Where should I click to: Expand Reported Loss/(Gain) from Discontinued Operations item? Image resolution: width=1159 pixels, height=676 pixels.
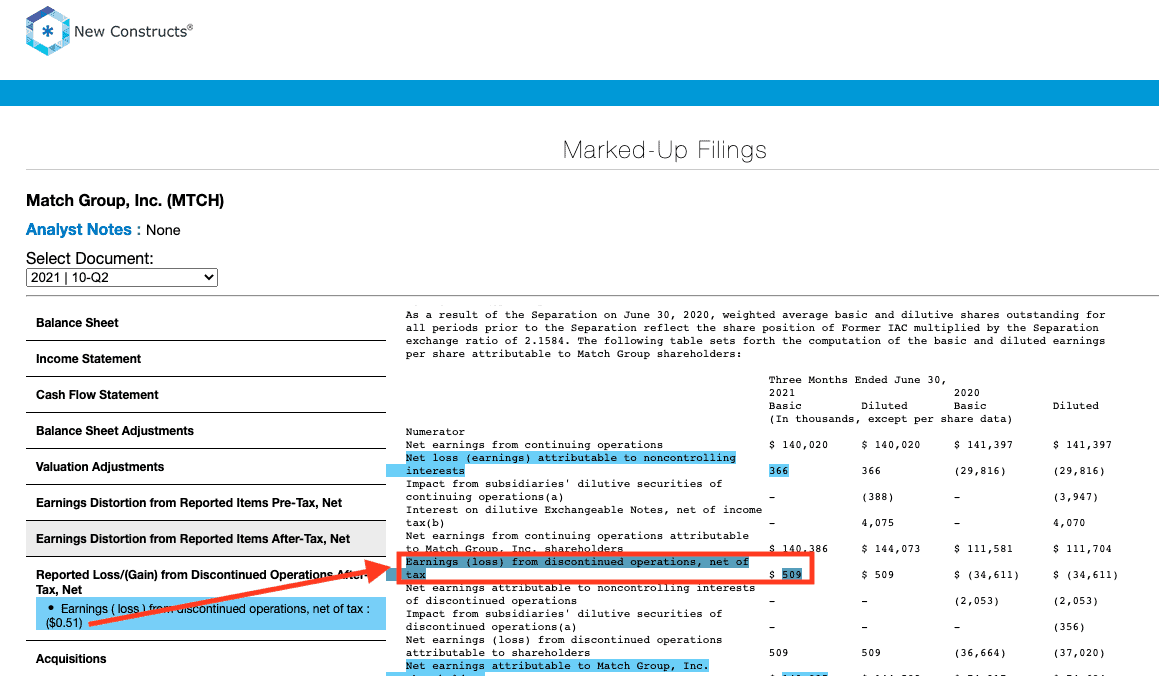click(200, 582)
